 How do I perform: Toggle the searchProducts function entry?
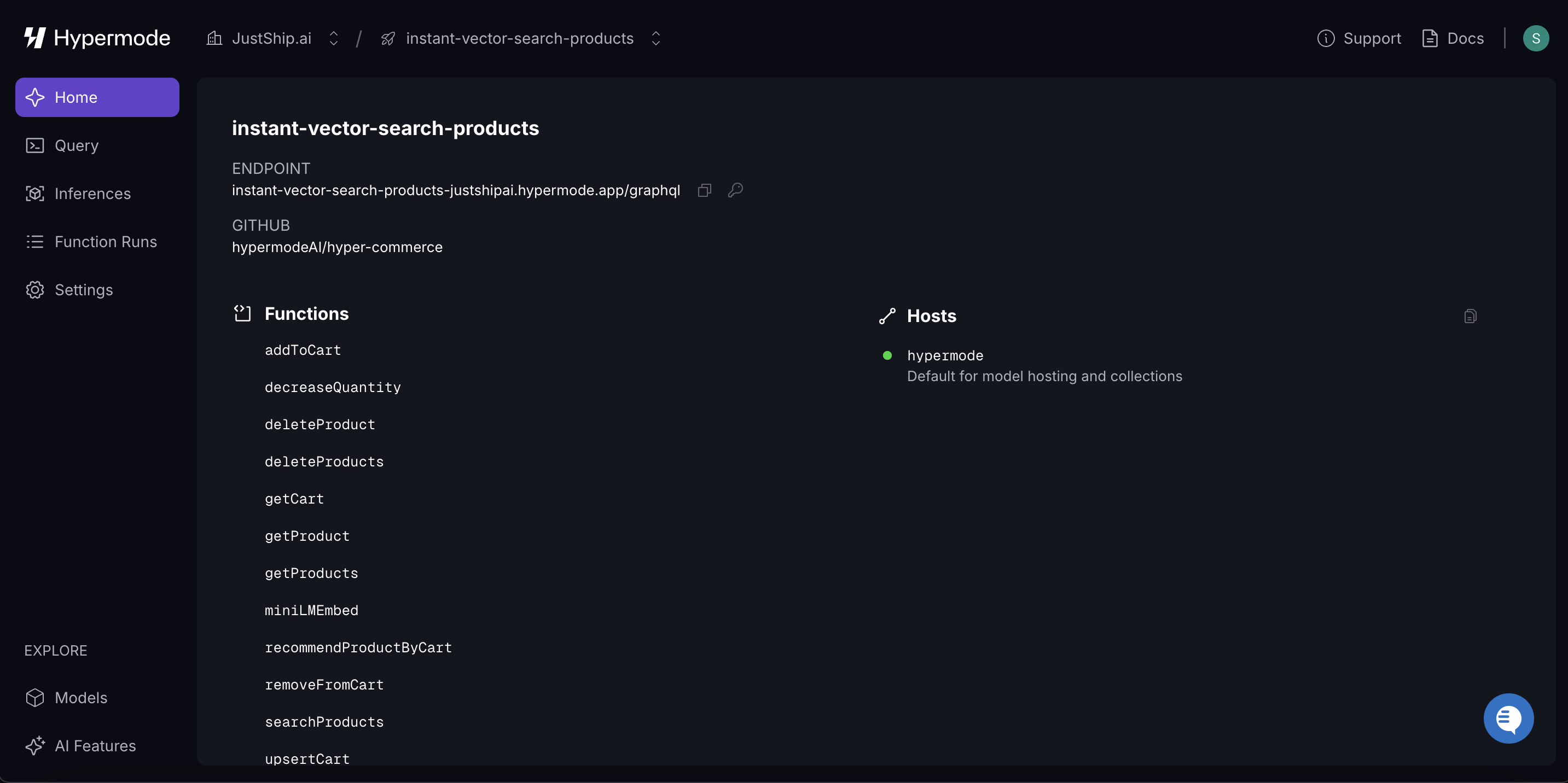pyautogui.click(x=324, y=722)
